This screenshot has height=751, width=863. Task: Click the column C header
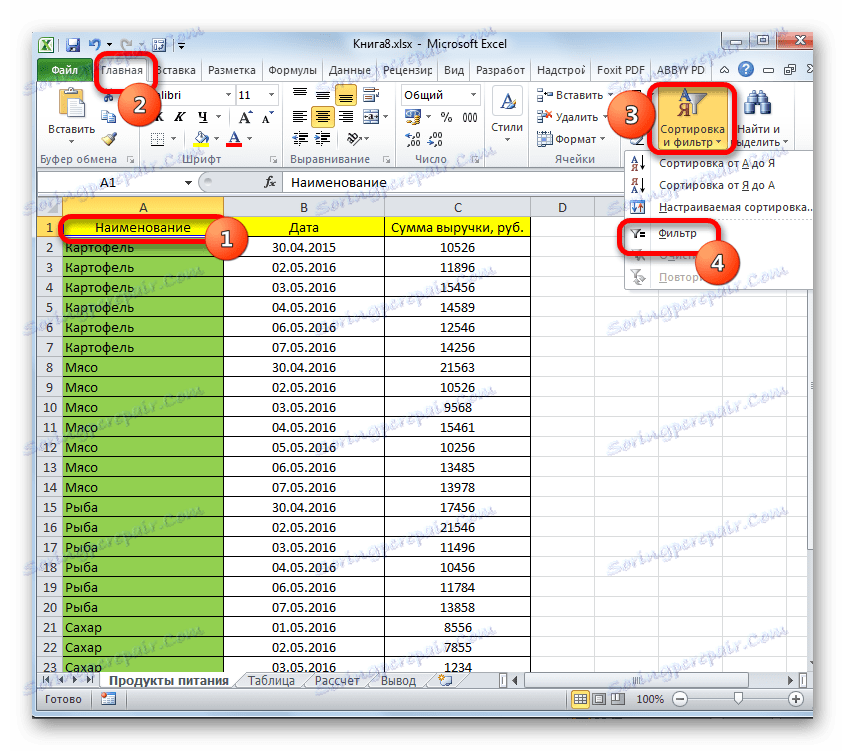457,207
